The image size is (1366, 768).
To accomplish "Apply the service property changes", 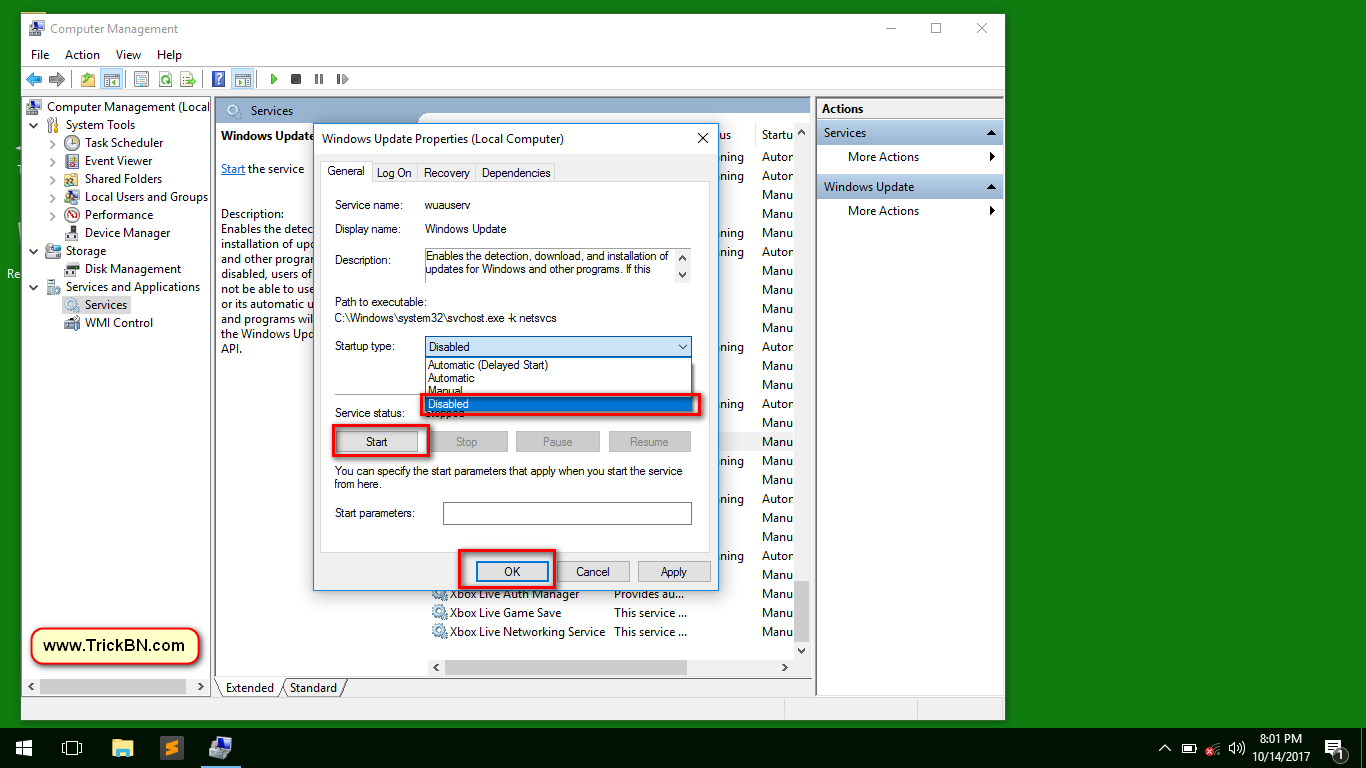I will [x=674, y=572].
